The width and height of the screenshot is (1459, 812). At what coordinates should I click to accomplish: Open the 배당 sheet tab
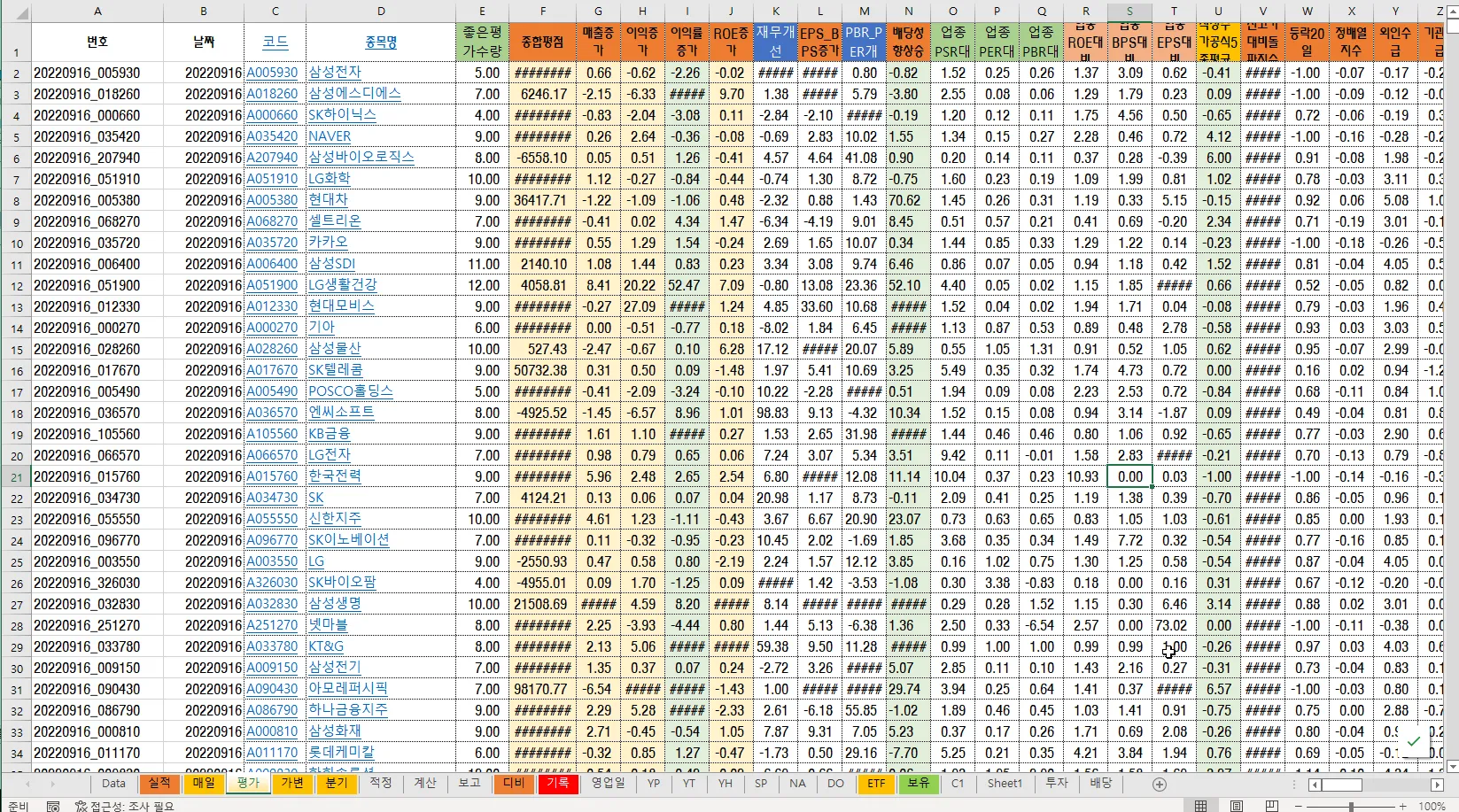(x=1100, y=783)
